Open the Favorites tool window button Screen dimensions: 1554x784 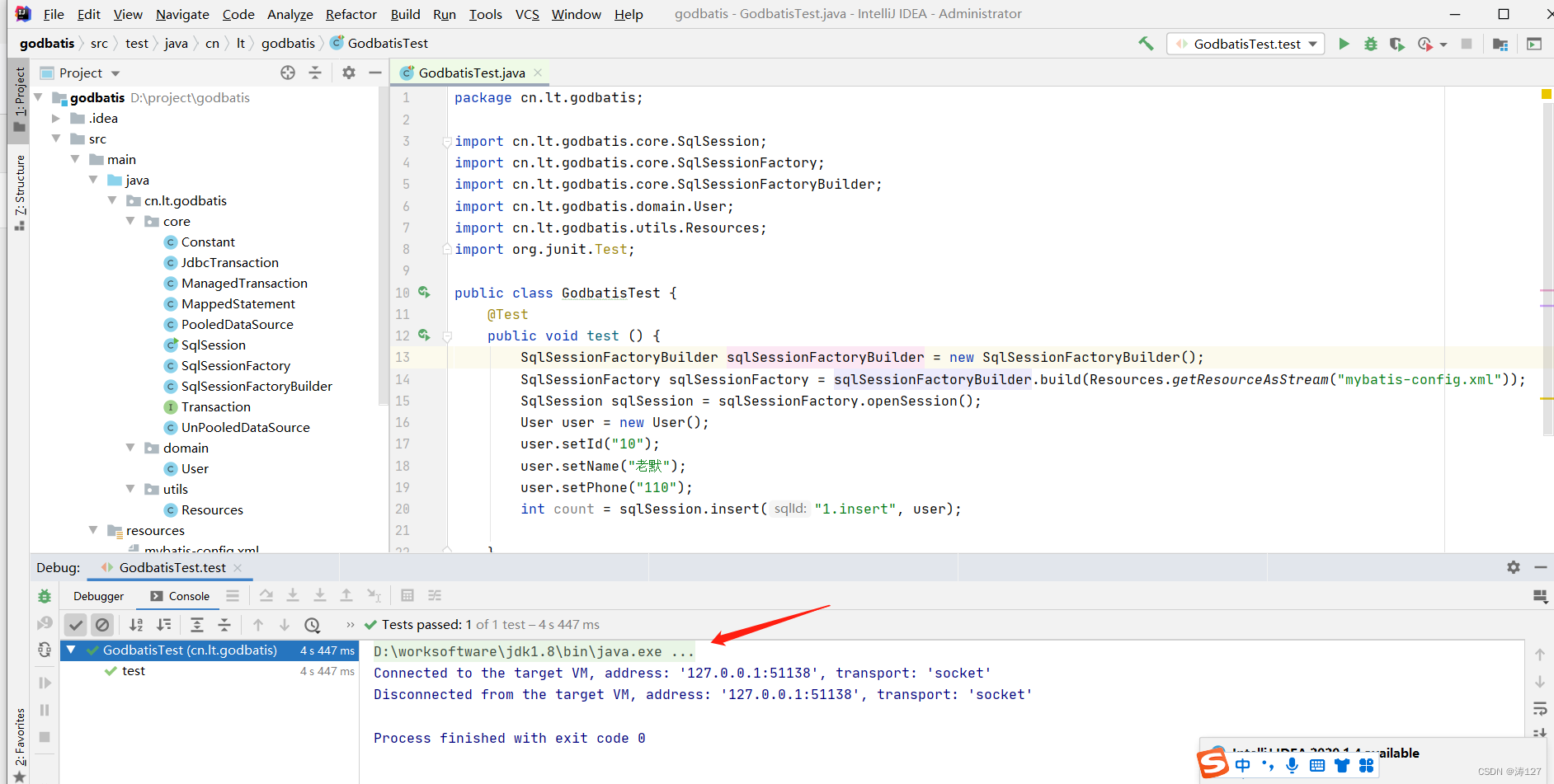point(20,744)
